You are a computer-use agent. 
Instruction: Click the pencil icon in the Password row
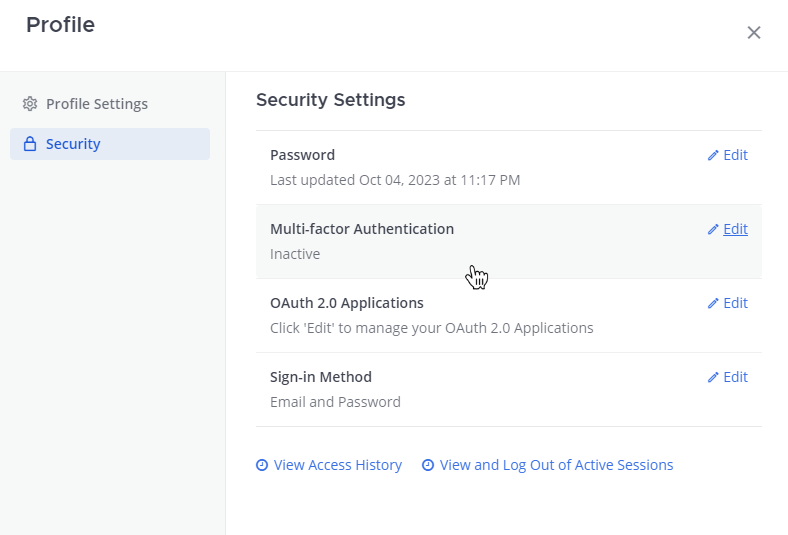point(713,155)
